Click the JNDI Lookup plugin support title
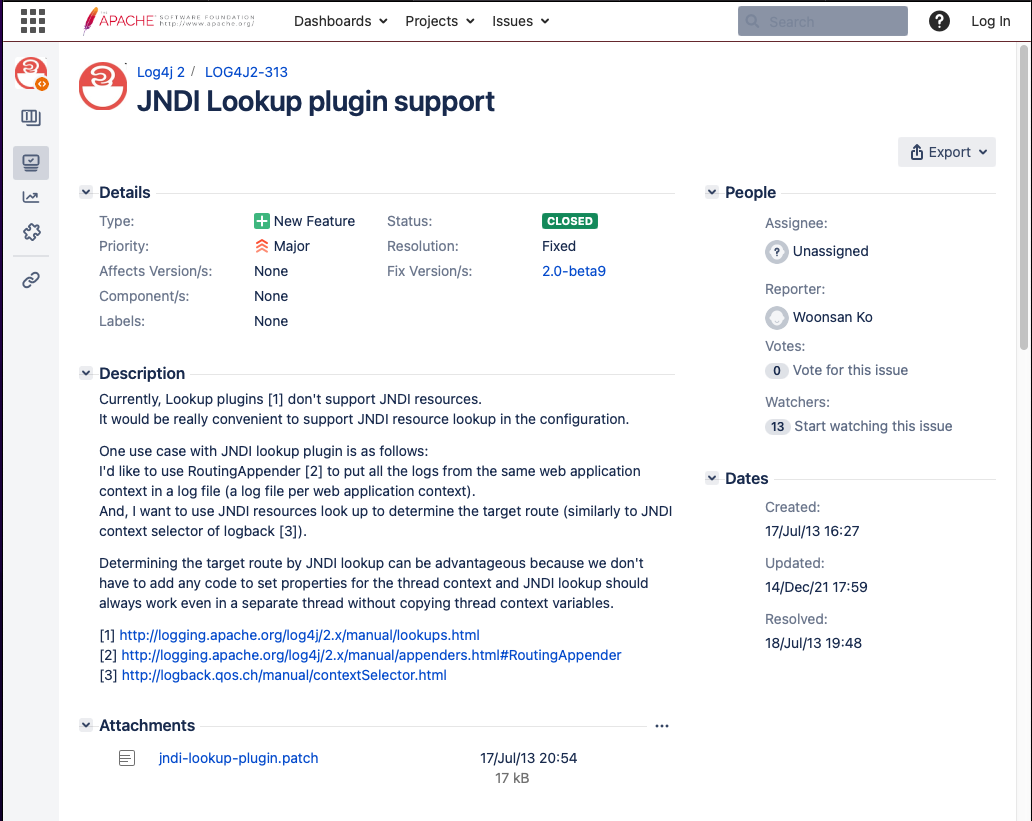1032x821 pixels. click(x=316, y=101)
